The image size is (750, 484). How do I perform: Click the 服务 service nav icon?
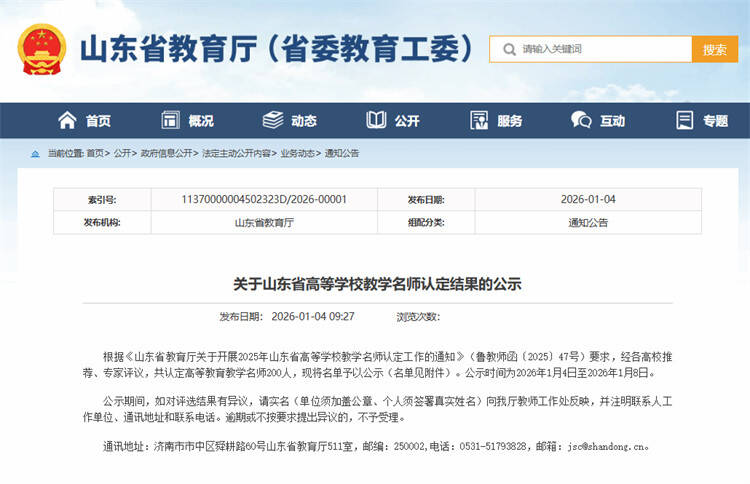[x=479, y=120]
